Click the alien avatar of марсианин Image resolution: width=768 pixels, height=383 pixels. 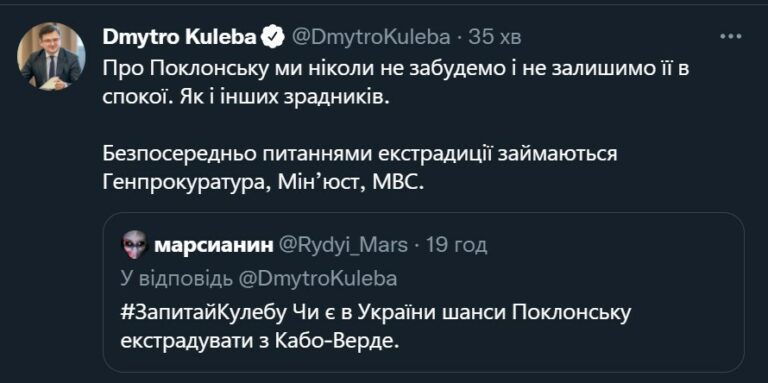[135, 244]
